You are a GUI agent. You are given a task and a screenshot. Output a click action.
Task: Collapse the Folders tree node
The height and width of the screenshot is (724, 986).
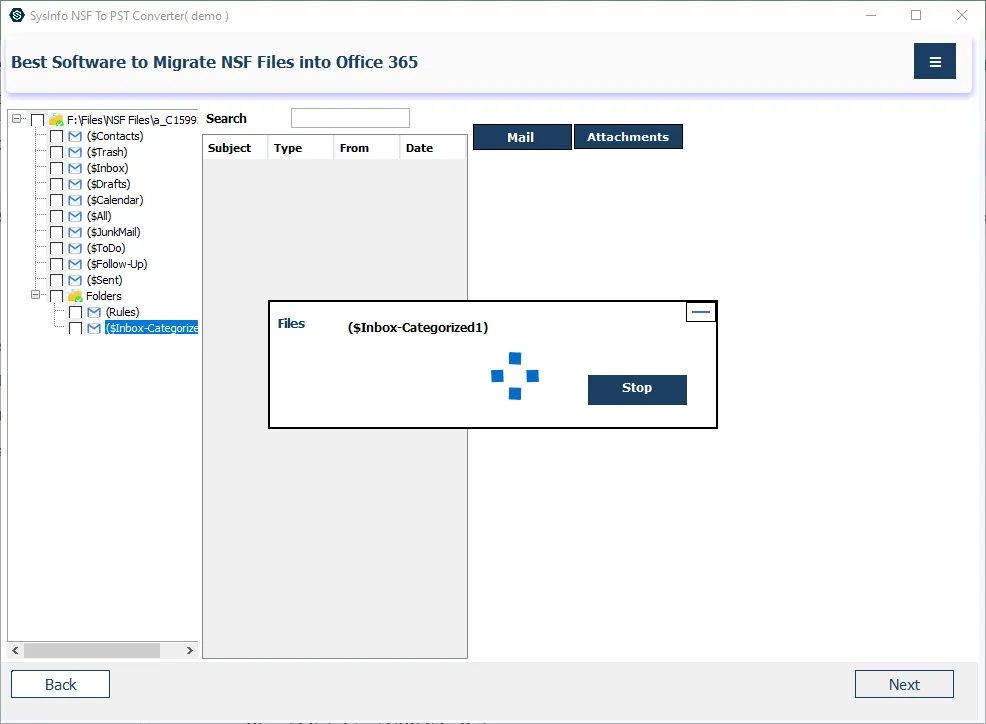(36, 296)
